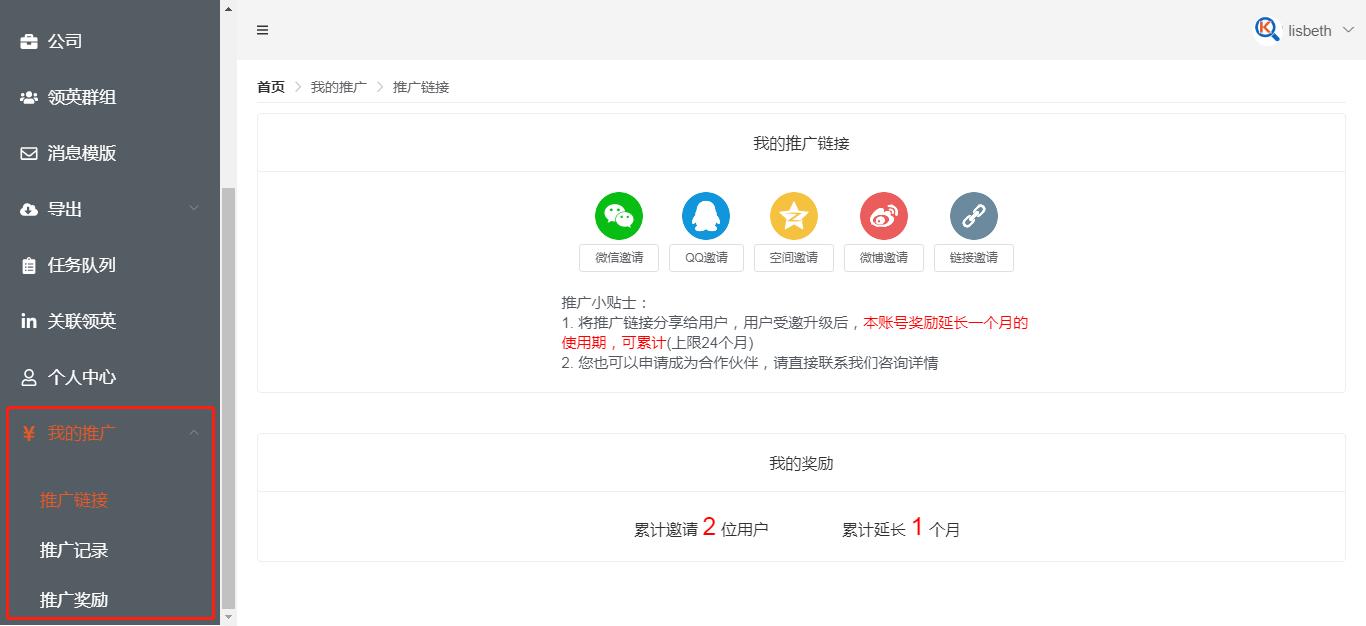The image size is (1366, 626).
Task: Toggle the sidebar with the hamburger icon
Action: (262, 30)
